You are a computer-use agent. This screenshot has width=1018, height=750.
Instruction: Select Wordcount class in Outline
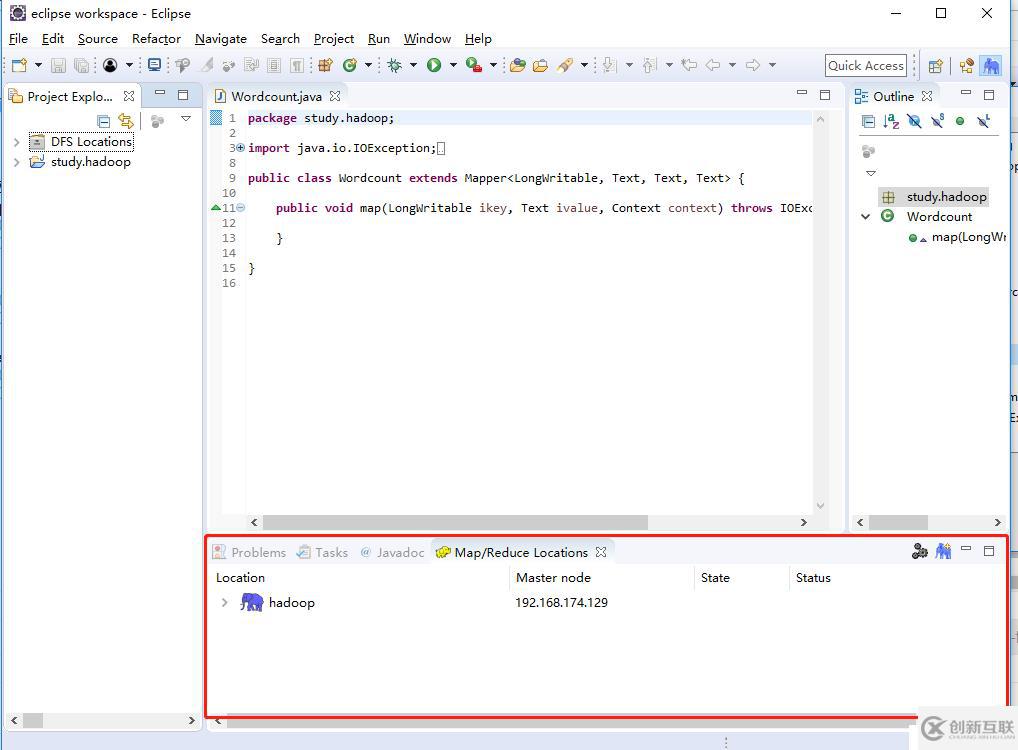click(x=938, y=217)
